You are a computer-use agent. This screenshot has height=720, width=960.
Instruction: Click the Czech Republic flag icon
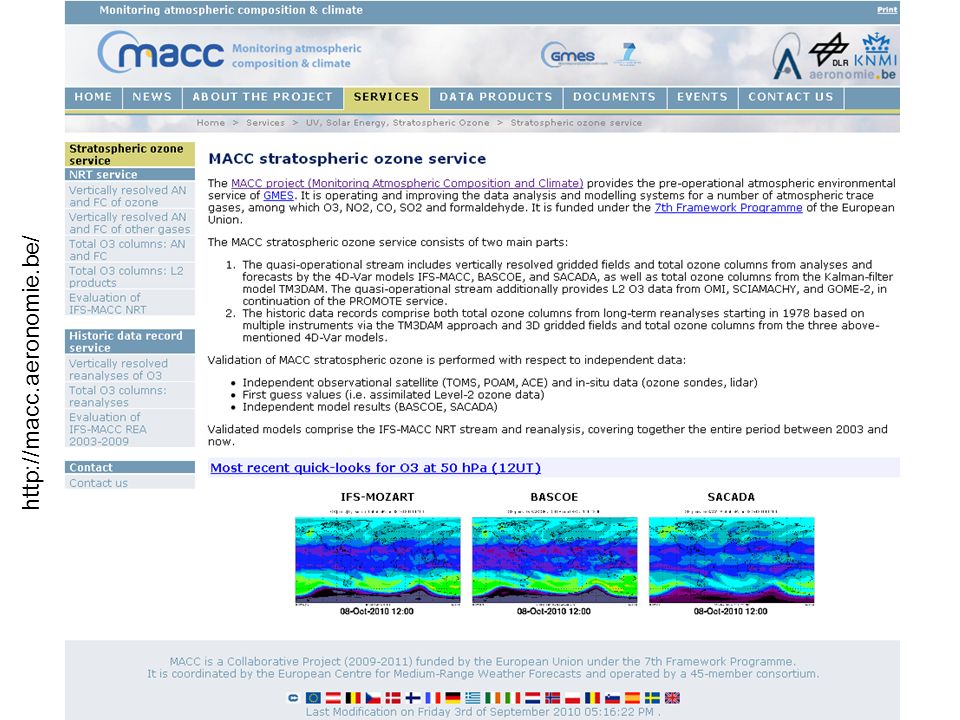pos(373,698)
